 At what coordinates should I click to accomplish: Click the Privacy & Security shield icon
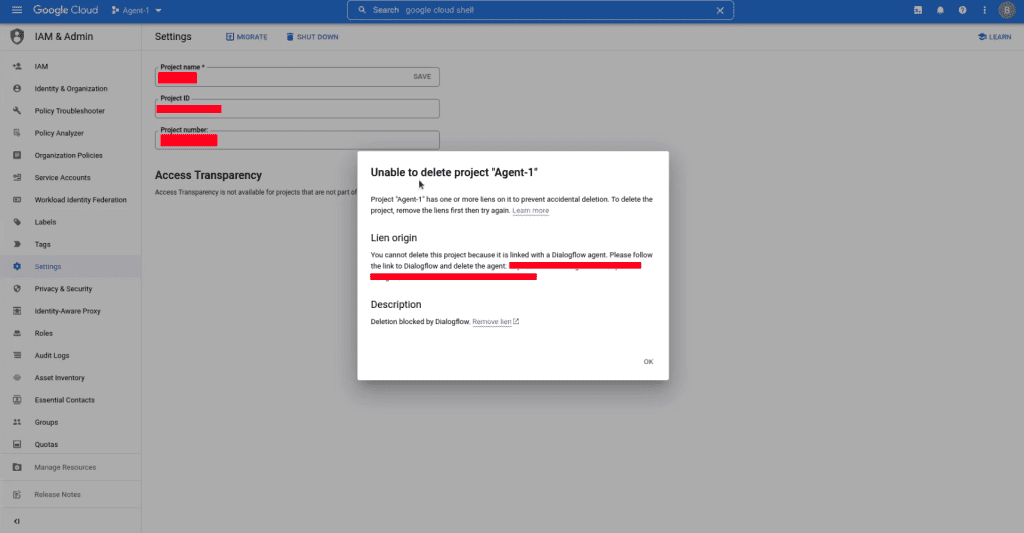[x=17, y=288]
